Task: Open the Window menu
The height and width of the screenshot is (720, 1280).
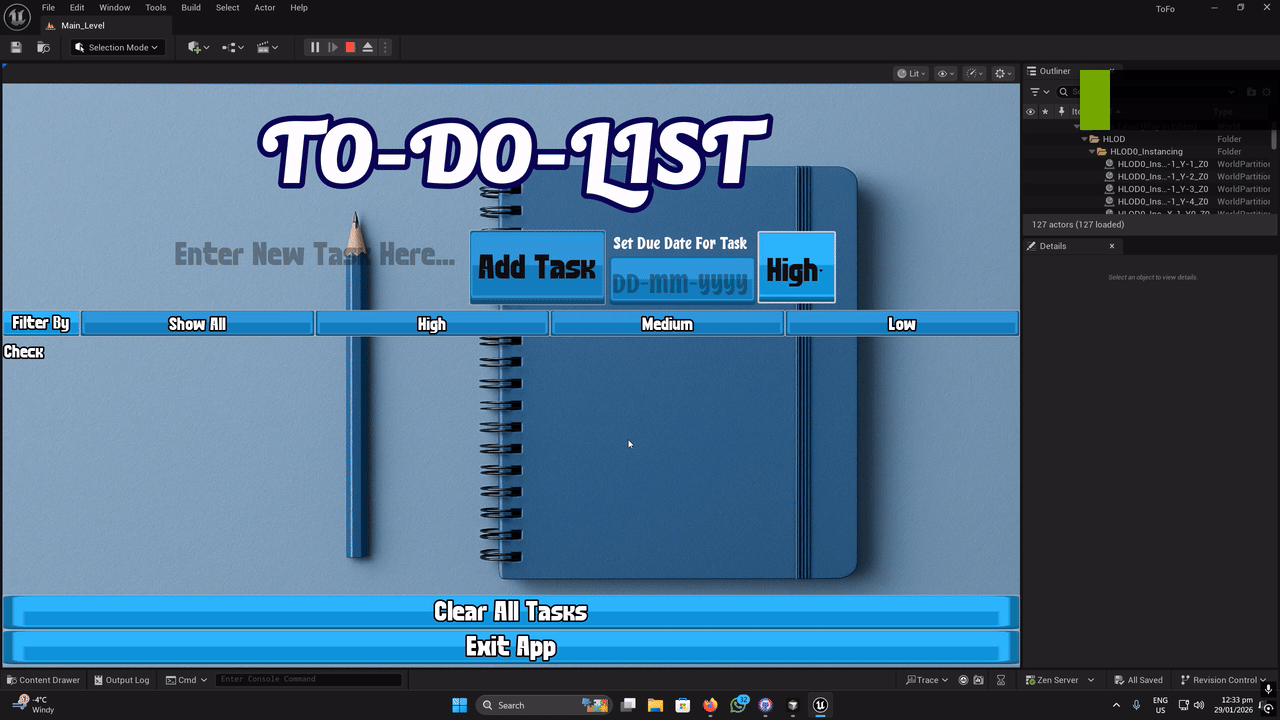Action: 114,7
